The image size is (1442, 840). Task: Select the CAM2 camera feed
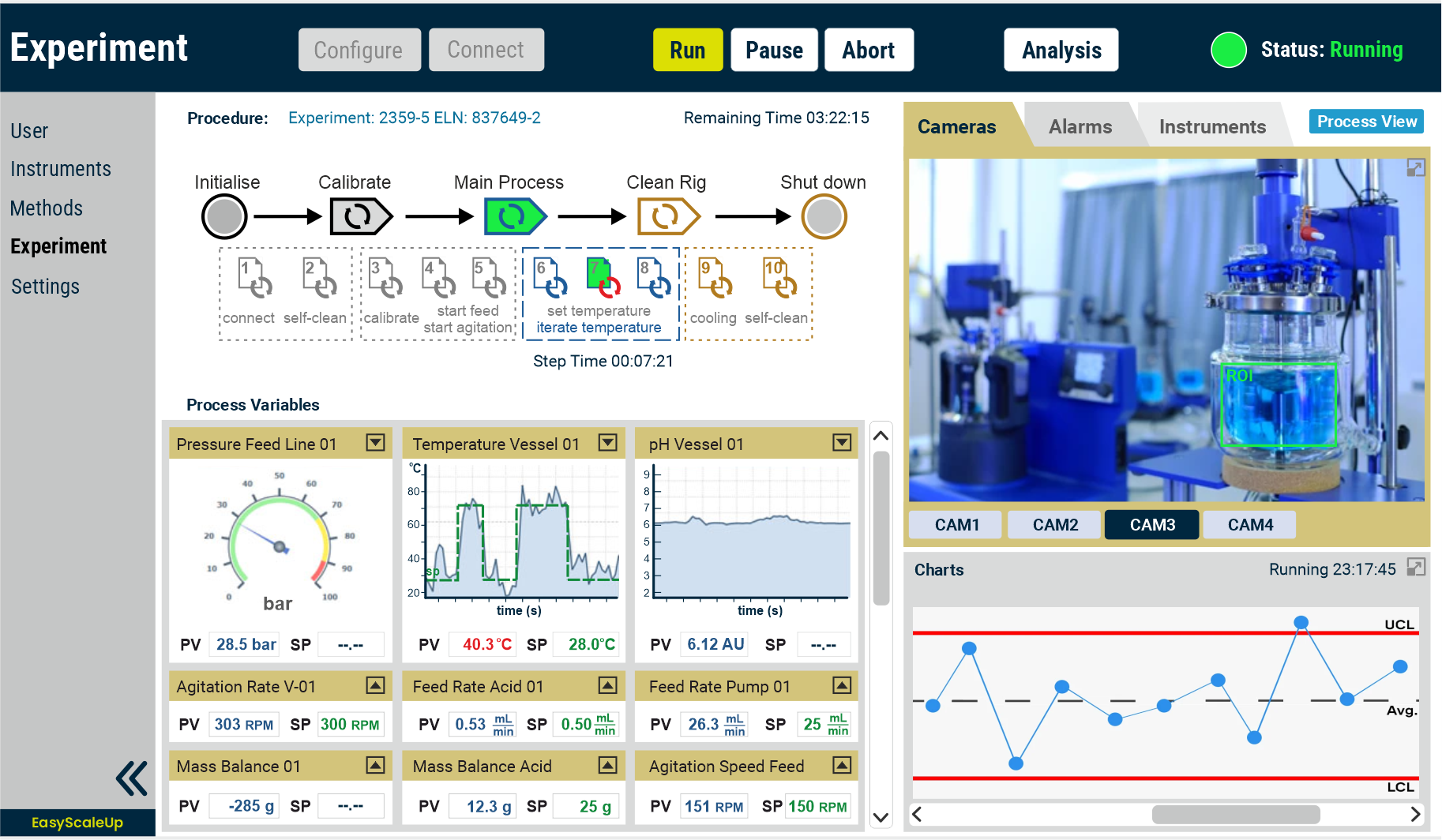coord(1055,525)
